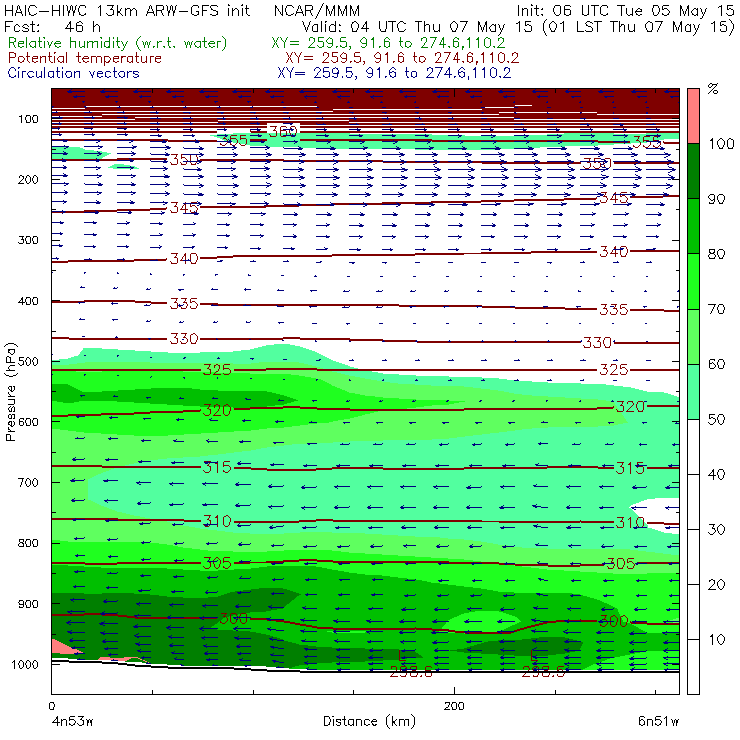Viewport: 740px width, 740px height.
Task: Click the "%" unit above the colorbar
Action: point(713,89)
